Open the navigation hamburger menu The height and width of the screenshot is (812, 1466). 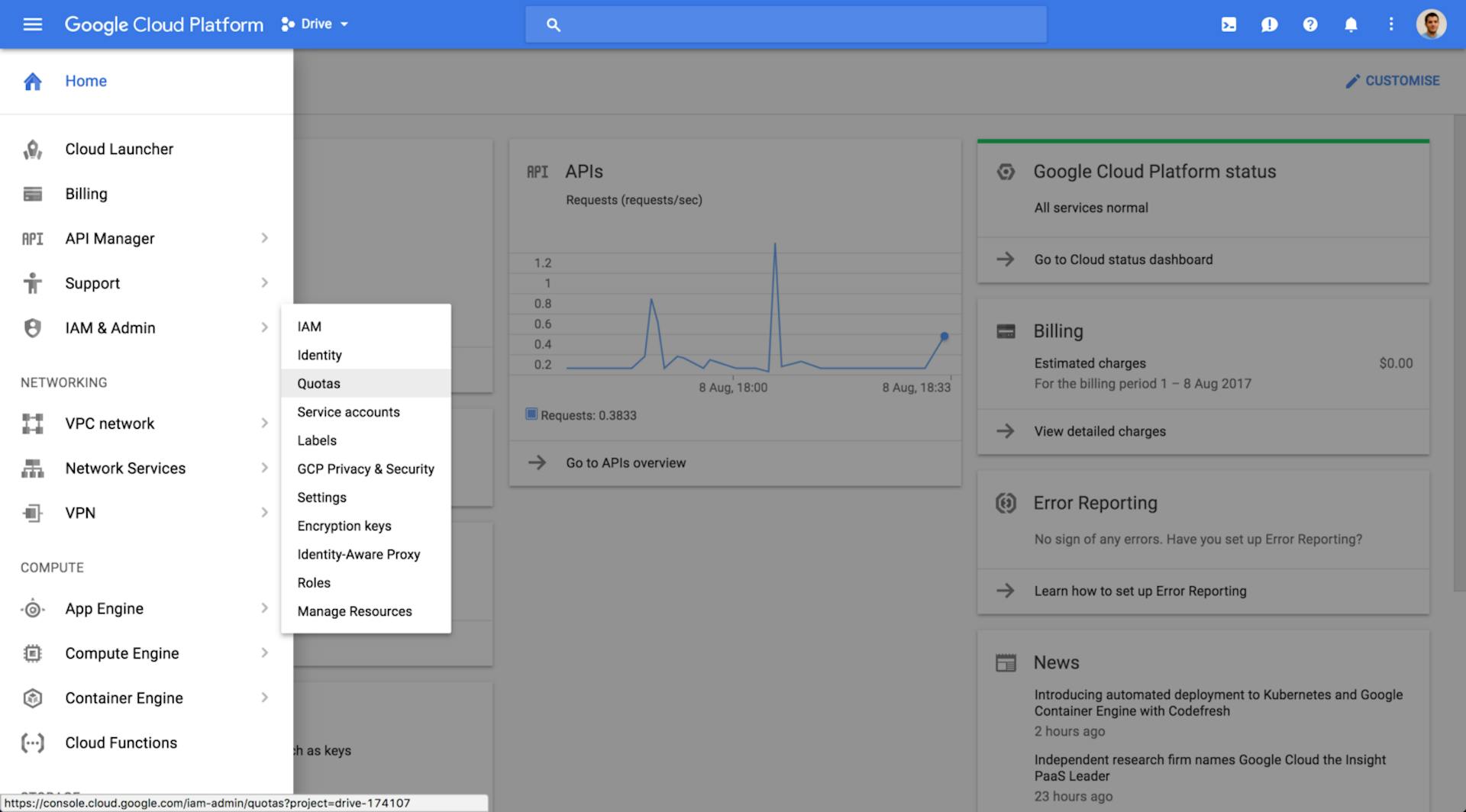pos(32,24)
